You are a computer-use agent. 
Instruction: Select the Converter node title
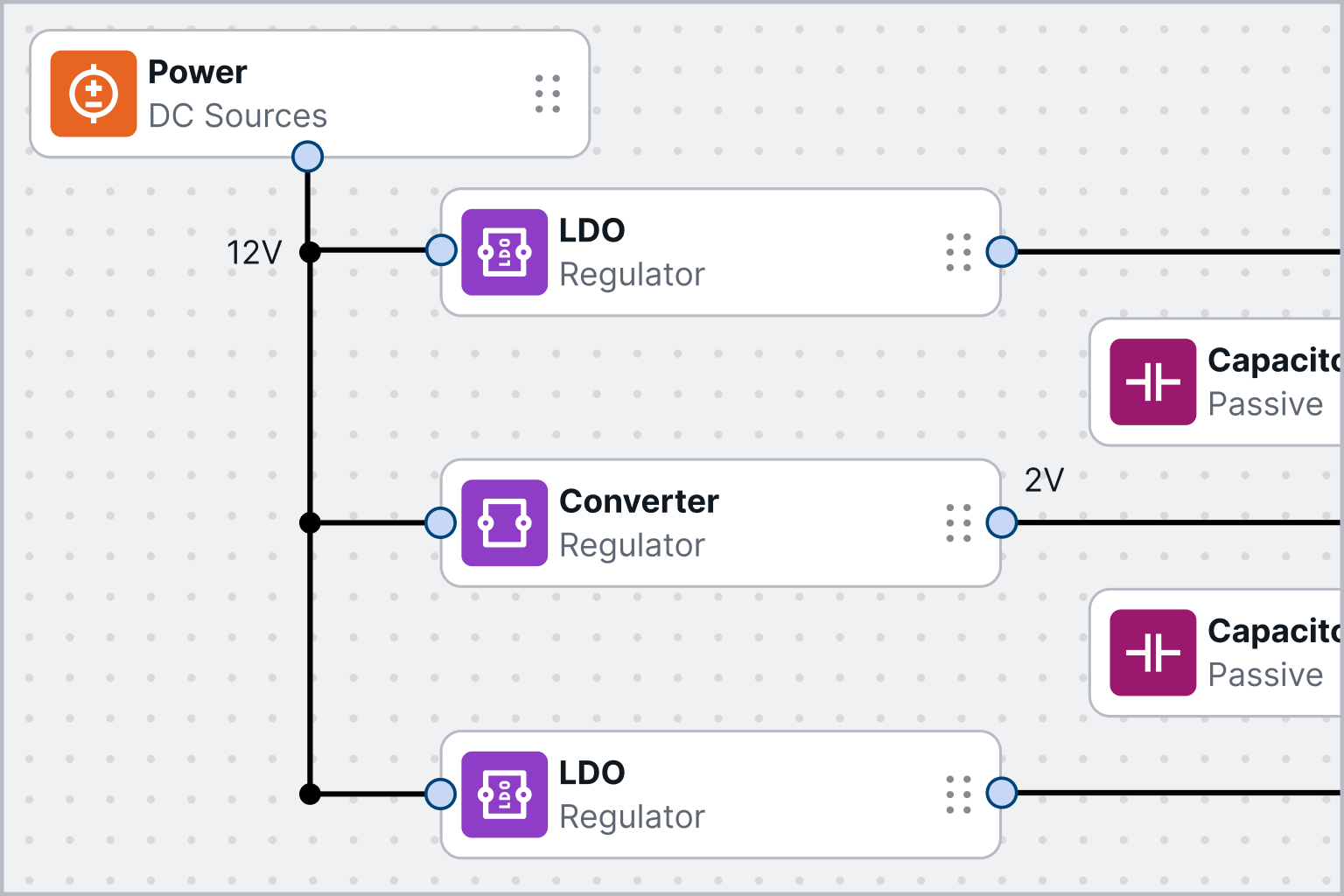[x=639, y=501]
